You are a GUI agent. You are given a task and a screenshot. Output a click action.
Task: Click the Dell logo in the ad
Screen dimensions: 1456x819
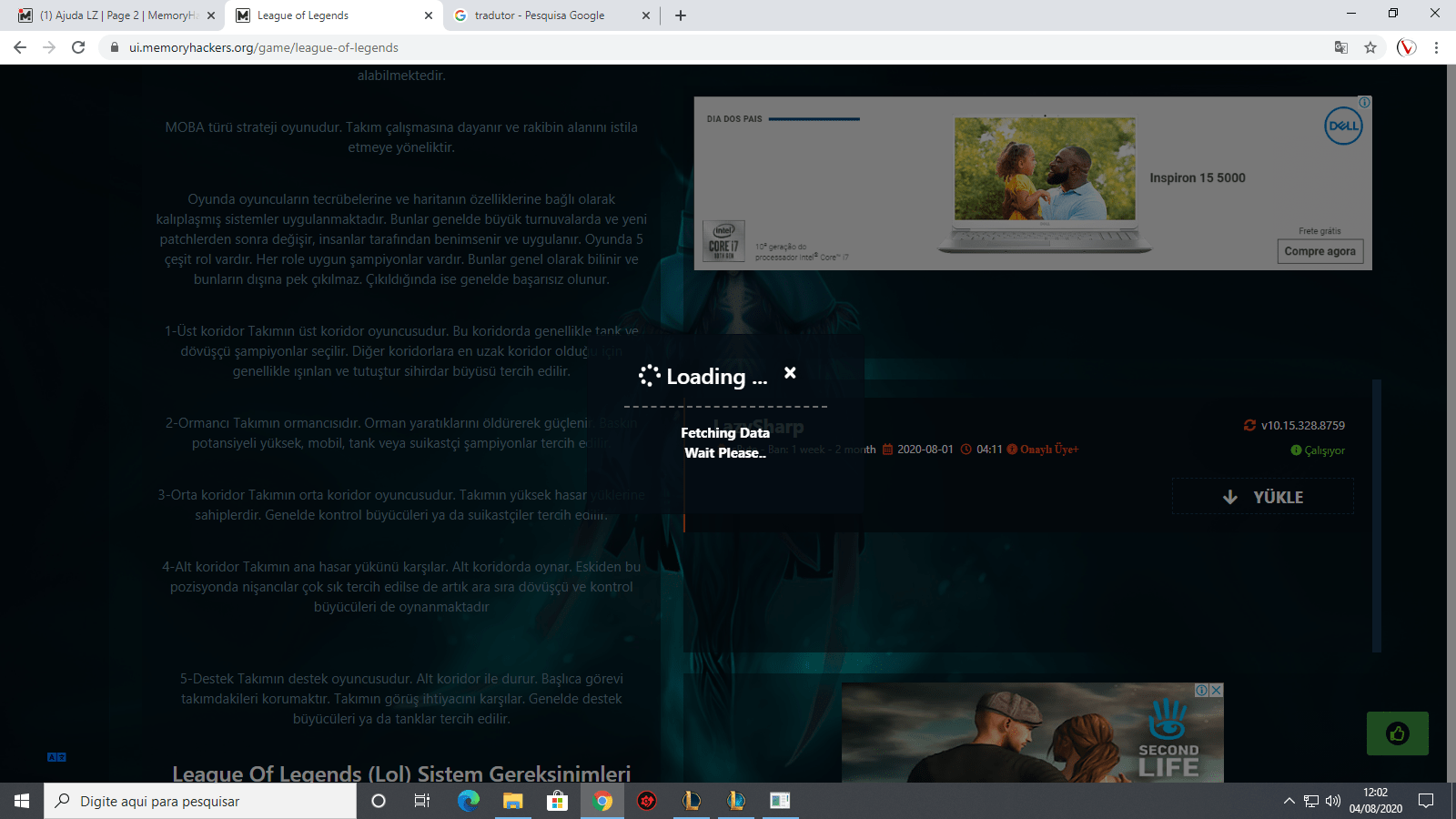coord(1343,126)
